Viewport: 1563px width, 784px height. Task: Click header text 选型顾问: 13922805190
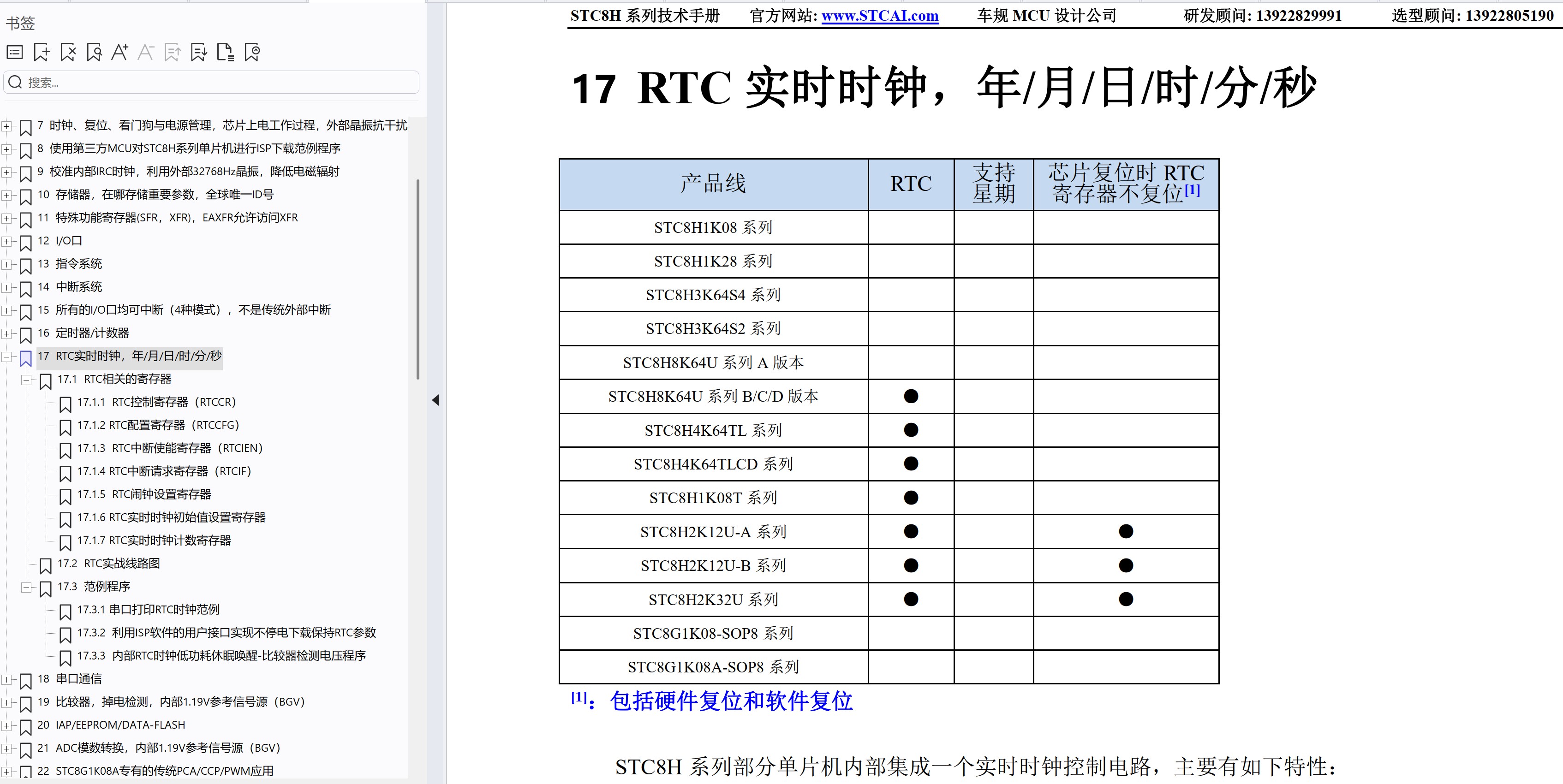(1473, 16)
